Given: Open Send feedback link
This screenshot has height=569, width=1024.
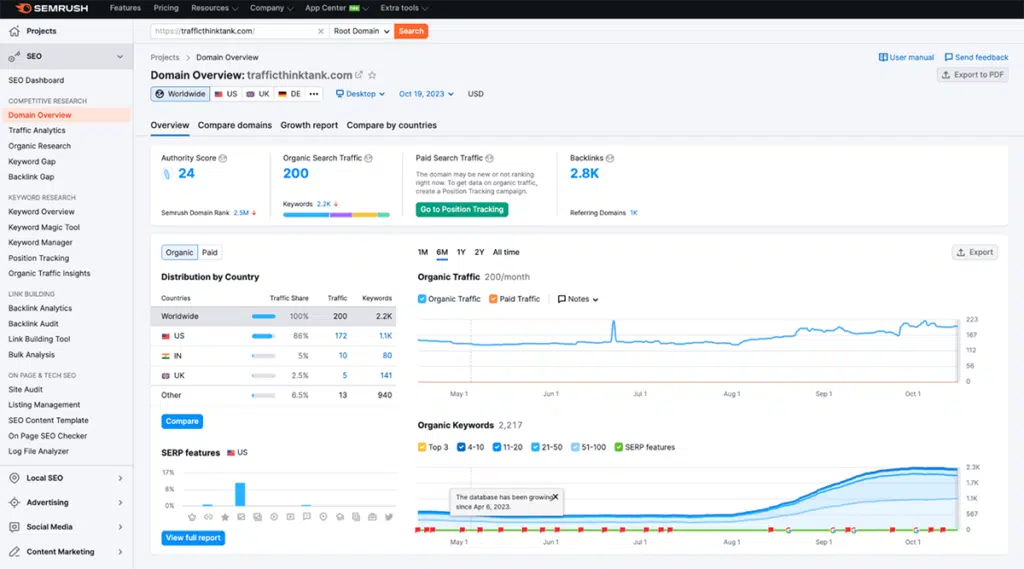Looking at the screenshot, I should (x=976, y=57).
